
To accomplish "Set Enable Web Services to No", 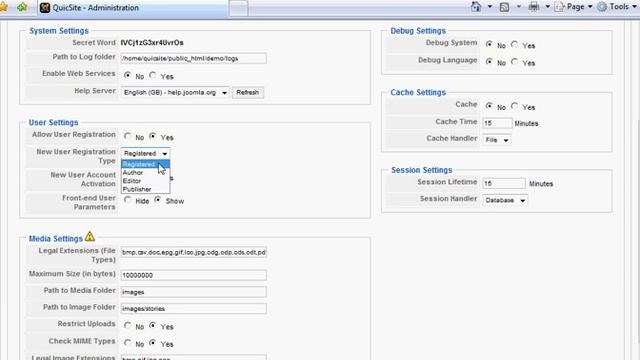I will pos(128,76).
